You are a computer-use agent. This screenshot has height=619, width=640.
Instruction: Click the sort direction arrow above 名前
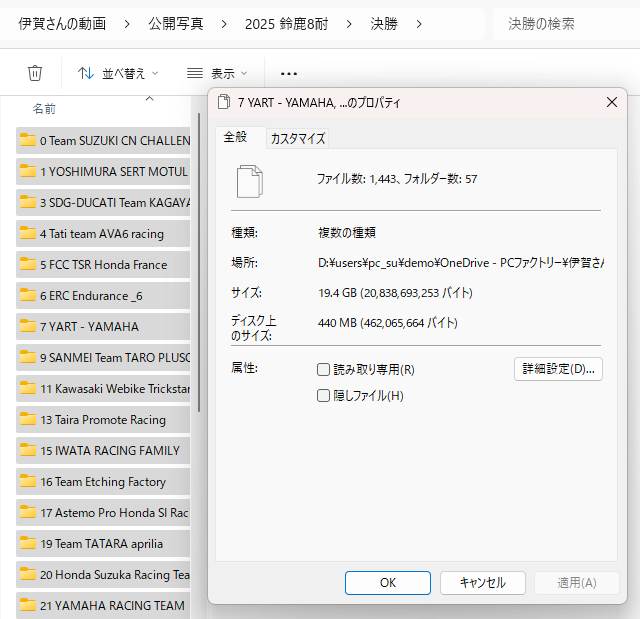(149, 99)
